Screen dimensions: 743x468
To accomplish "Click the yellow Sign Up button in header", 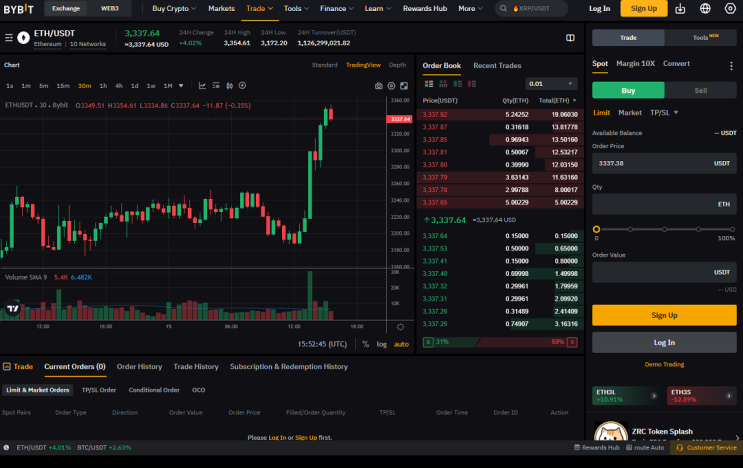I will click(643, 9).
